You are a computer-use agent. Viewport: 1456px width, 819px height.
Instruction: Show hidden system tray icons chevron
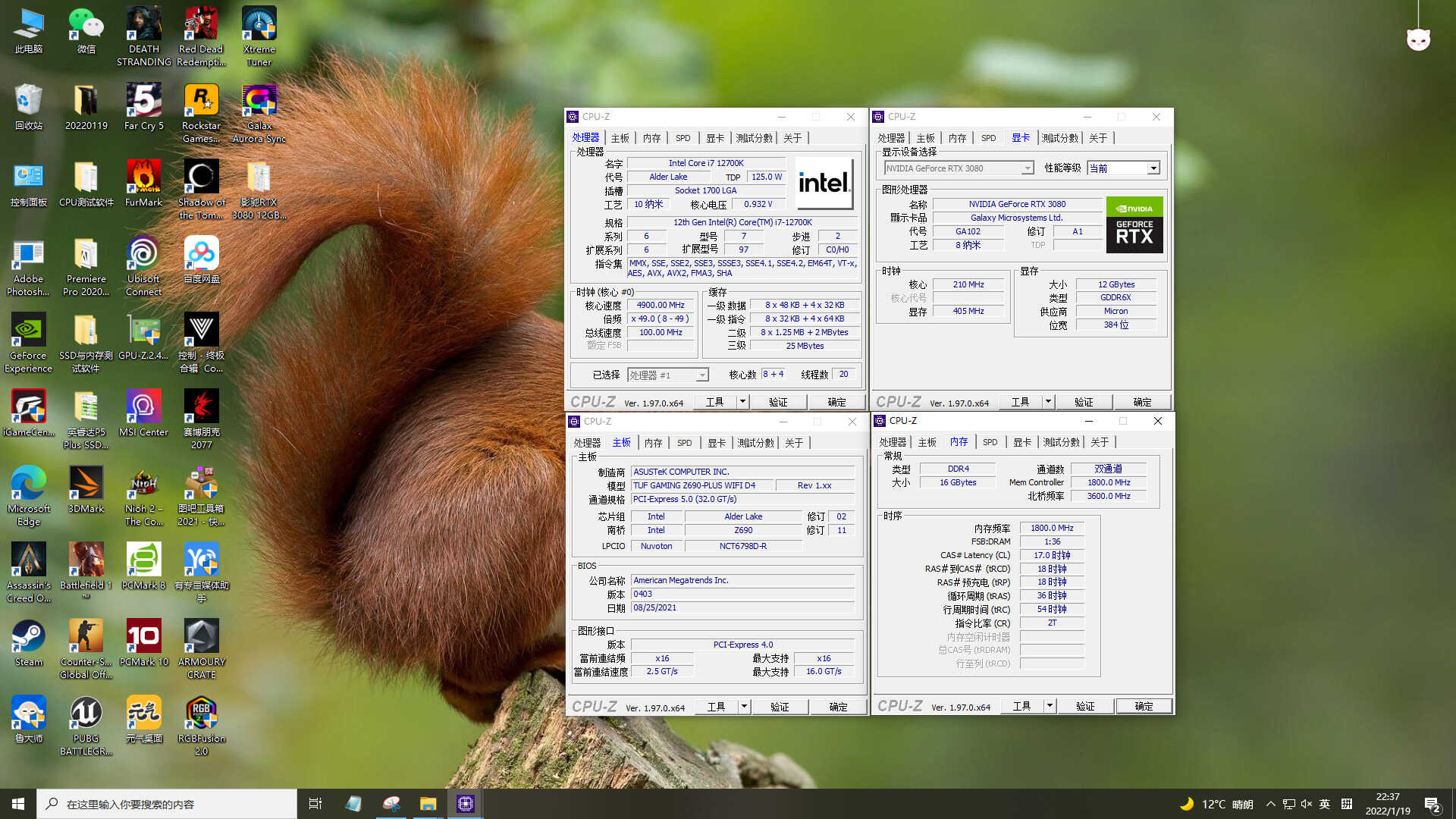point(1270,804)
